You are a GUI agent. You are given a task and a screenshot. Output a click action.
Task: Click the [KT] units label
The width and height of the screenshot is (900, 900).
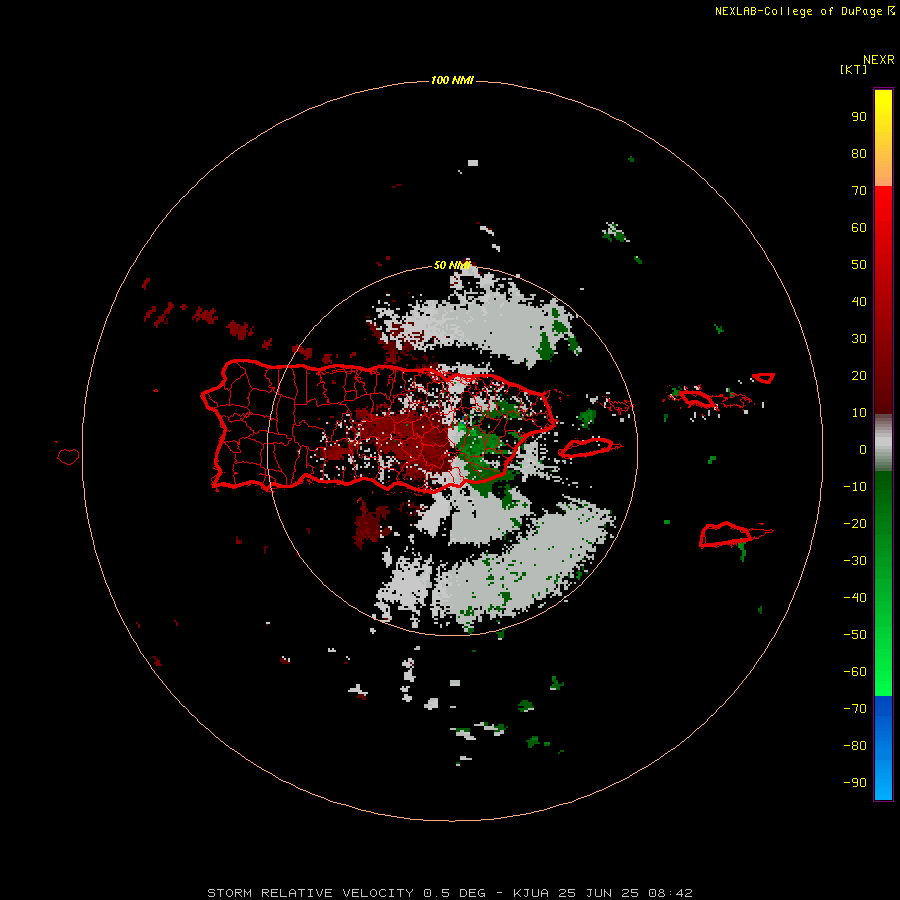(853, 69)
